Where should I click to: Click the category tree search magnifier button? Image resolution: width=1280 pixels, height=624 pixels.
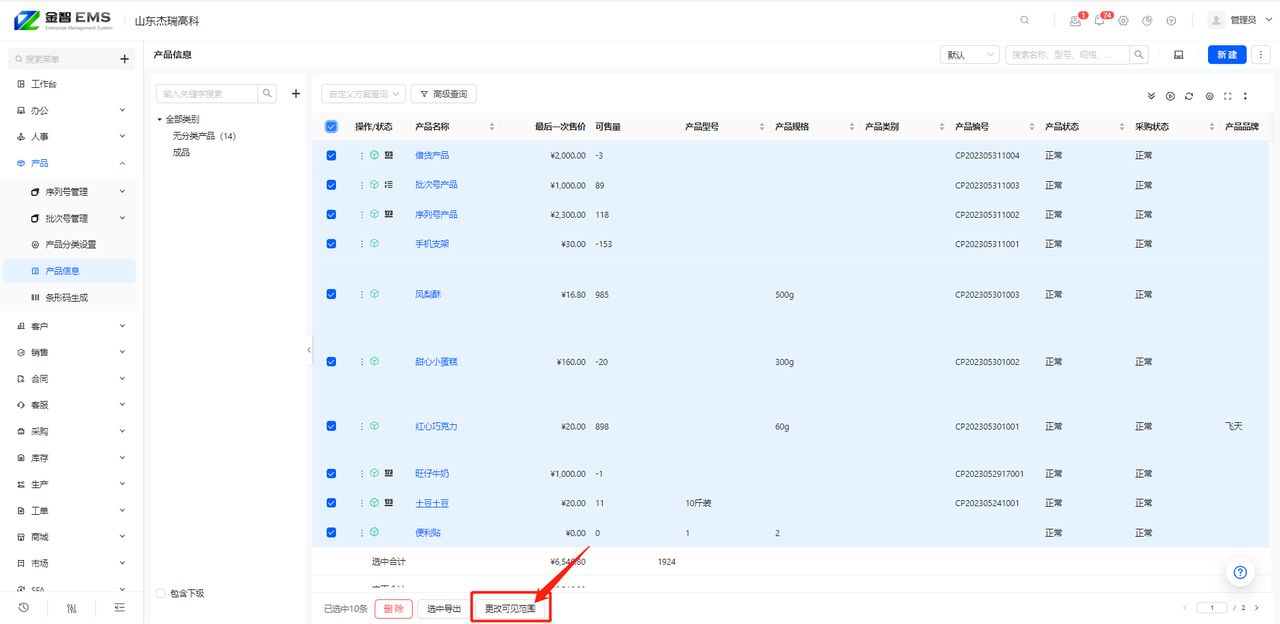pyautogui.click(x=267, y=94)
